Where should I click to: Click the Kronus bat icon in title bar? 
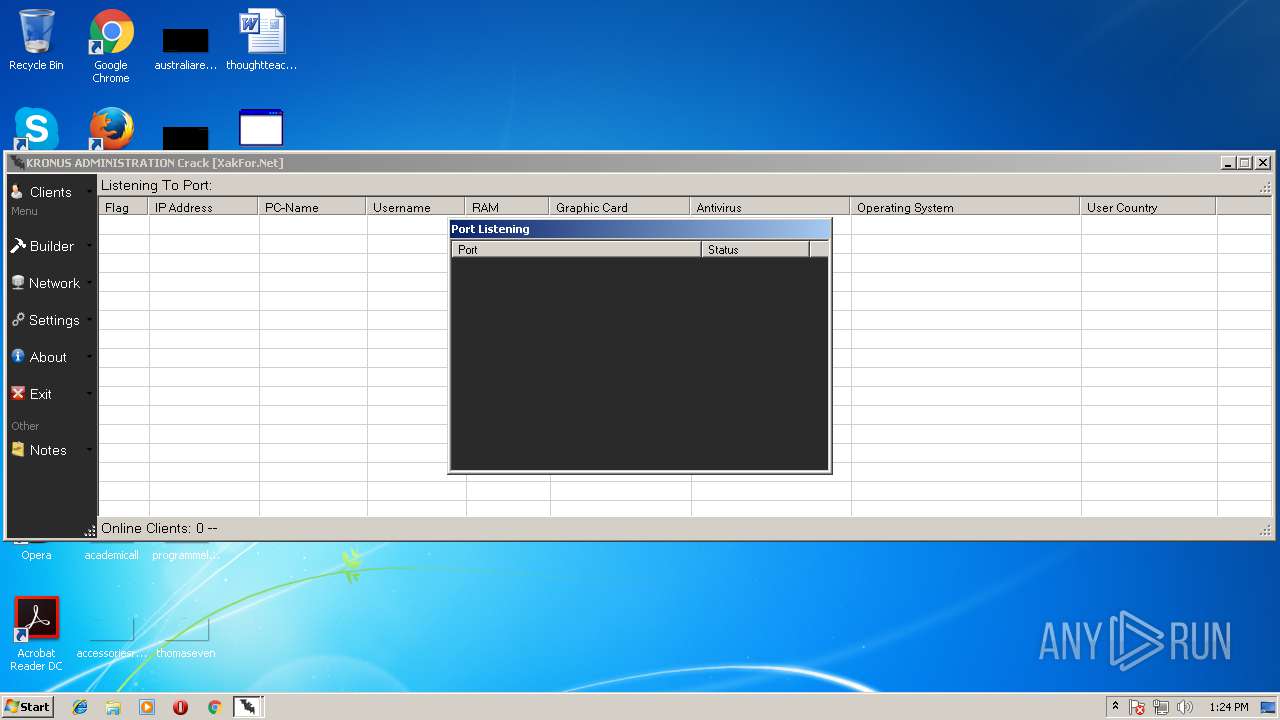[17, 163]
